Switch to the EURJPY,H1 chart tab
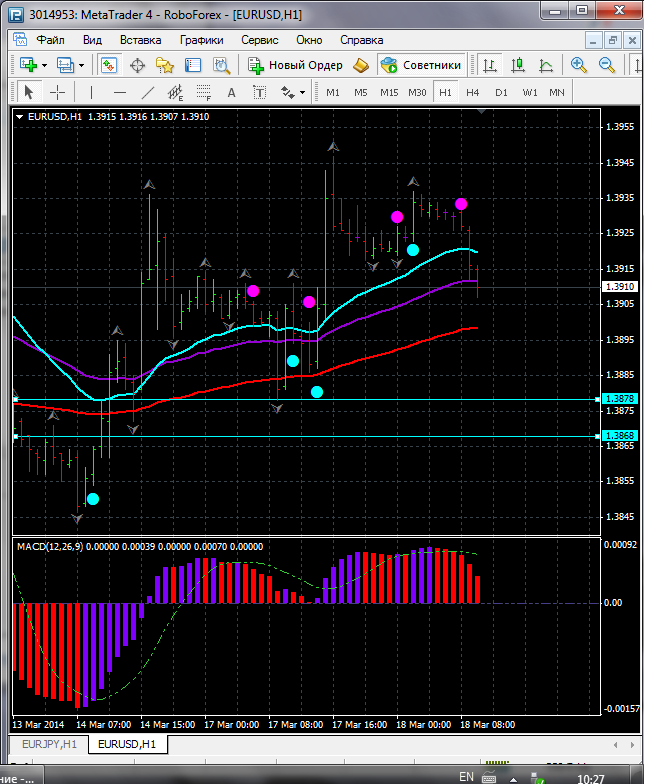Viewport: 650px width, 784px height. coord(49,744)
